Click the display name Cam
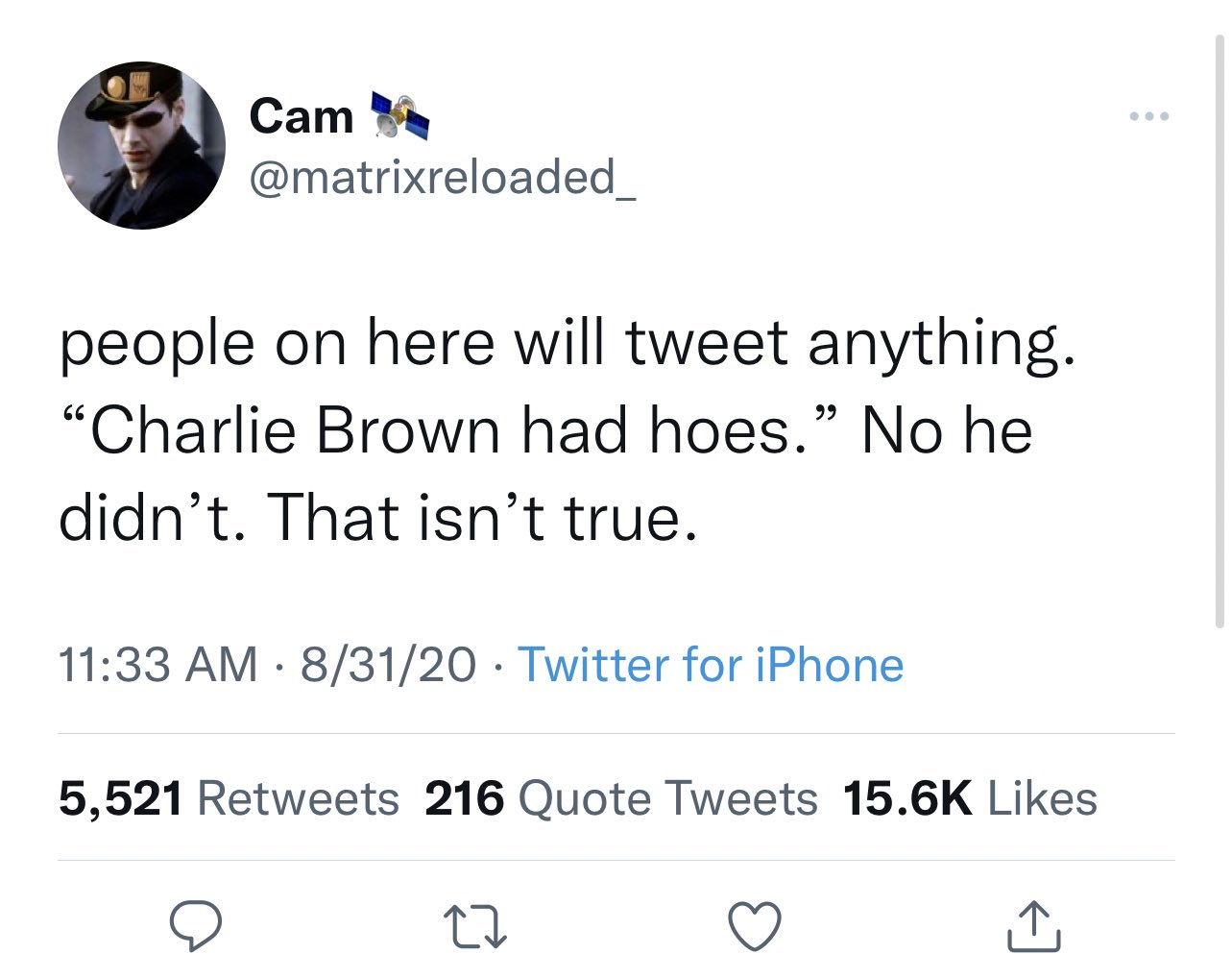 [x=302, y=117]
